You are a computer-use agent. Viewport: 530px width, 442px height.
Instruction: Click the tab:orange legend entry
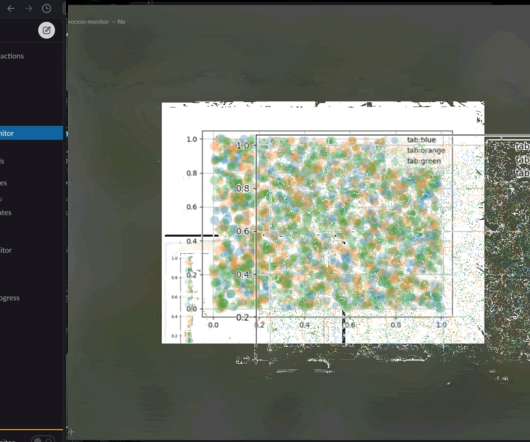pos(426,150)
